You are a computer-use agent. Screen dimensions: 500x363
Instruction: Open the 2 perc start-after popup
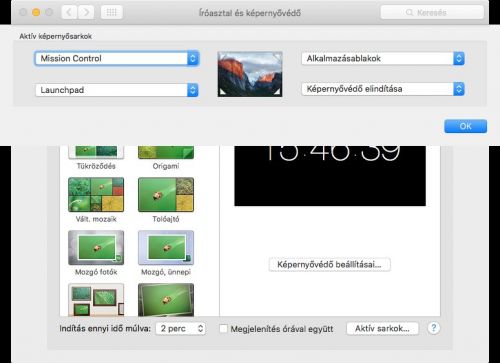tap(180, 328)
